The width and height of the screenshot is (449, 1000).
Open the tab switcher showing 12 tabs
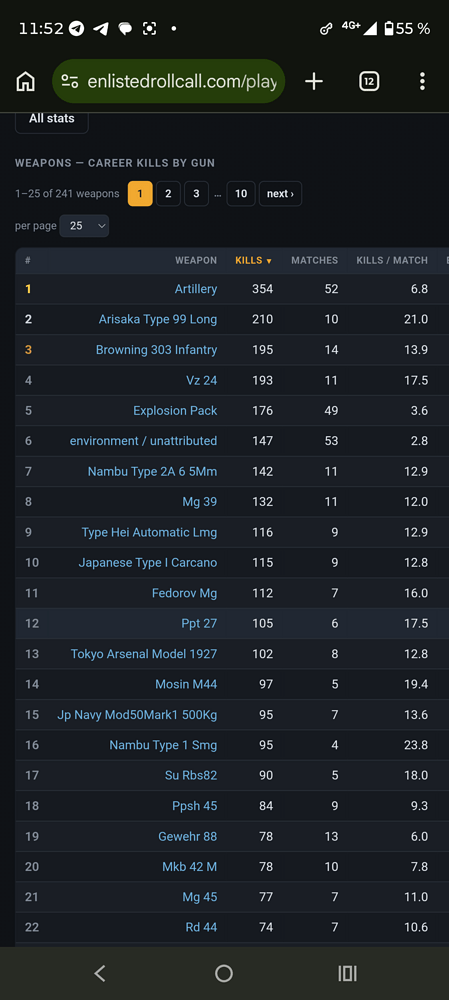369,82
